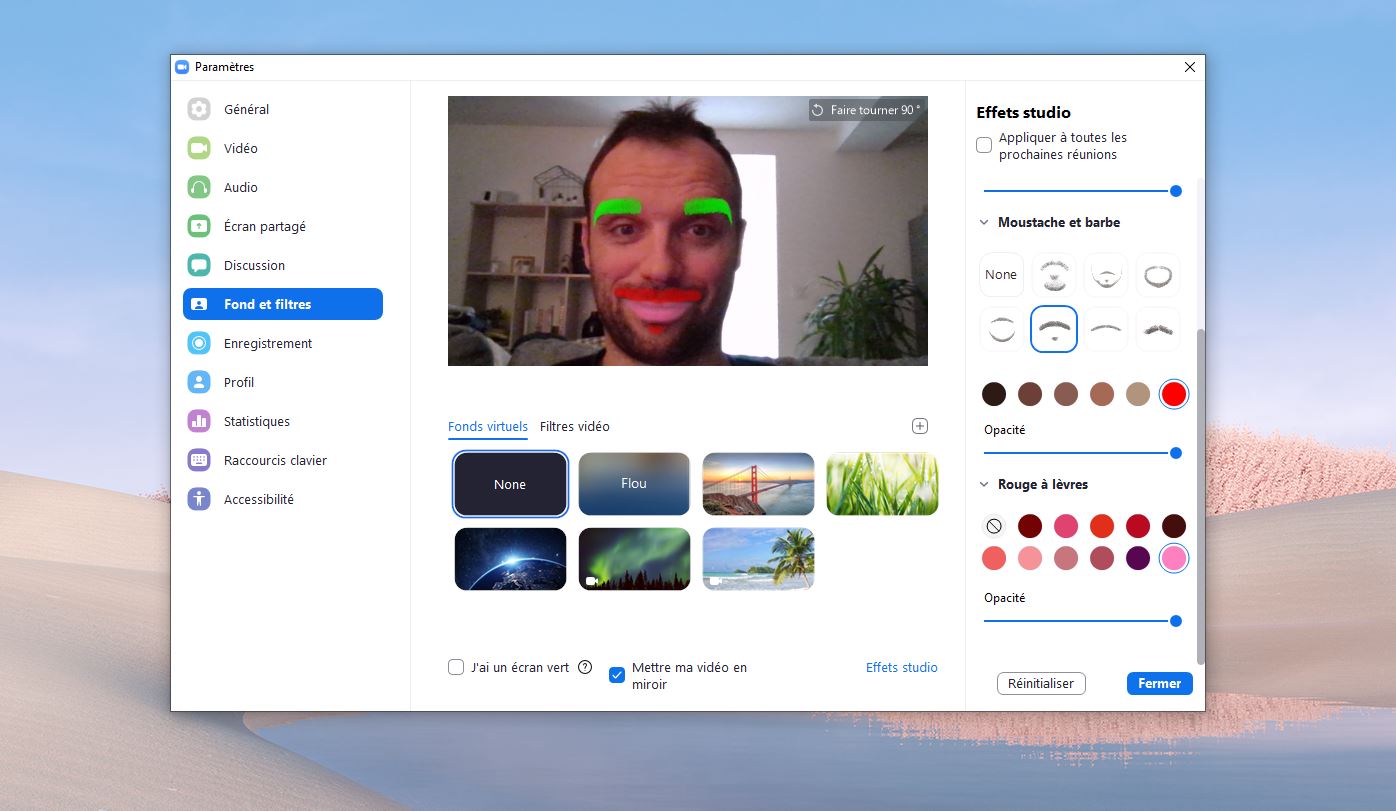Open Écran partagé sidebar icon
1396x811 pixels.
(x=199, y=226)
